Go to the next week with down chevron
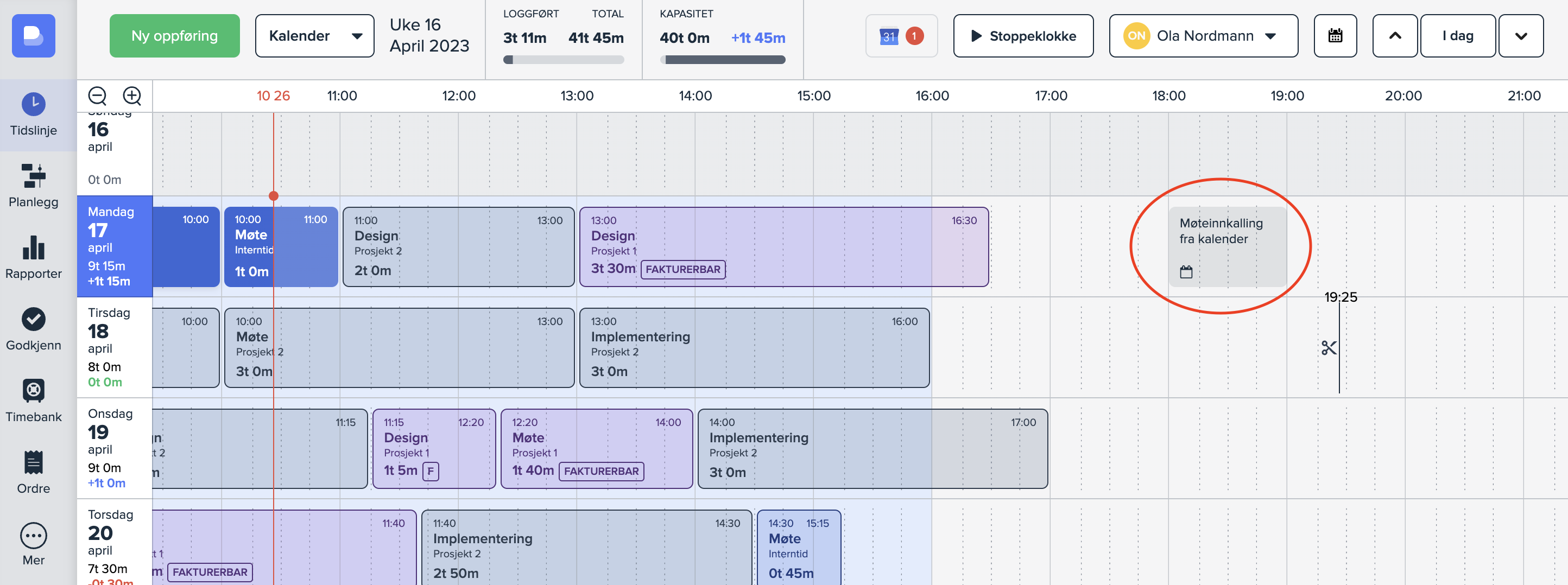The image size is (1568, 585). click(x=1521, y=36)
